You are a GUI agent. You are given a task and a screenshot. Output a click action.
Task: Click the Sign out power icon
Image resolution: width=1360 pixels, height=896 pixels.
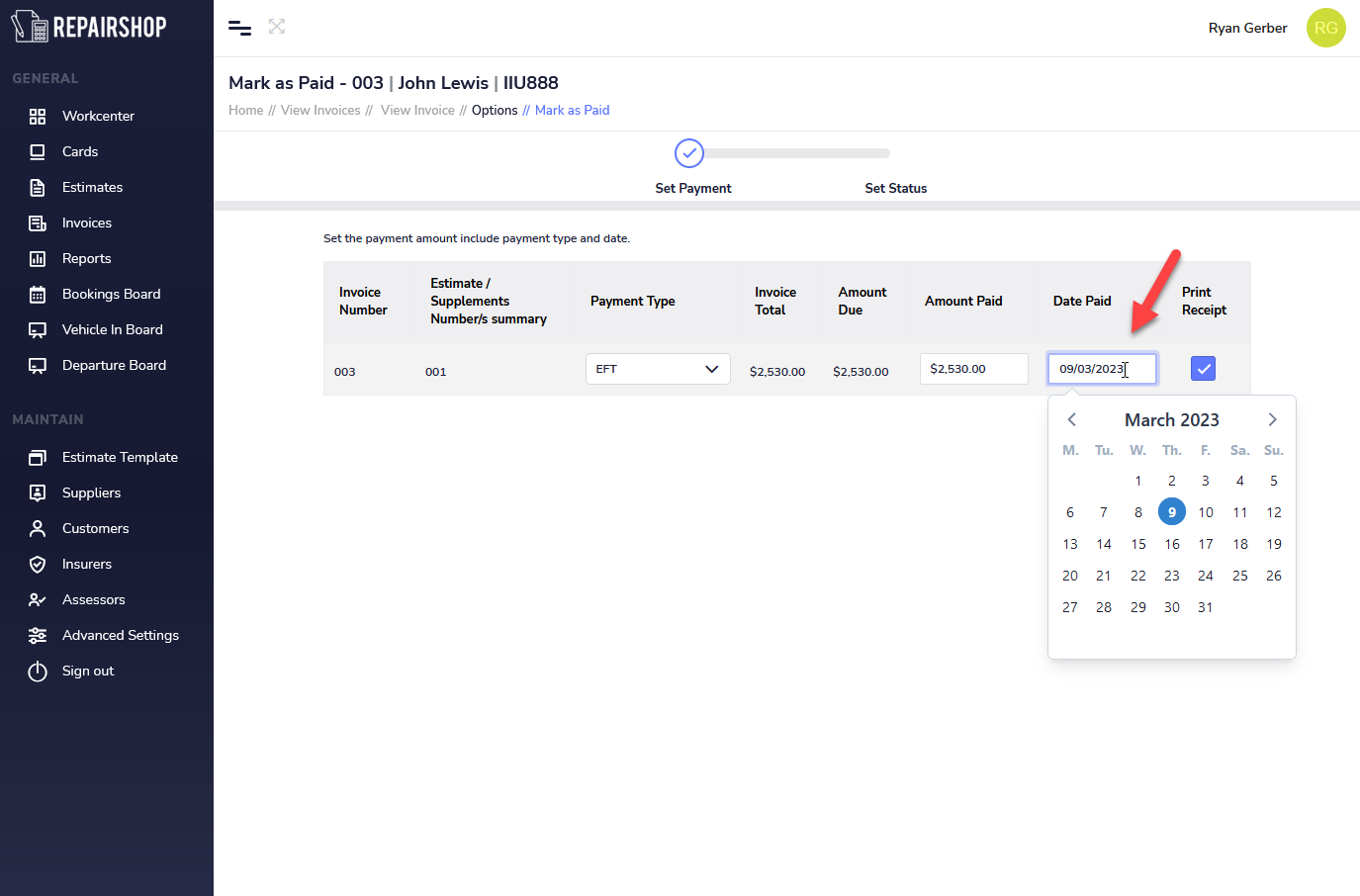point(38,671)
